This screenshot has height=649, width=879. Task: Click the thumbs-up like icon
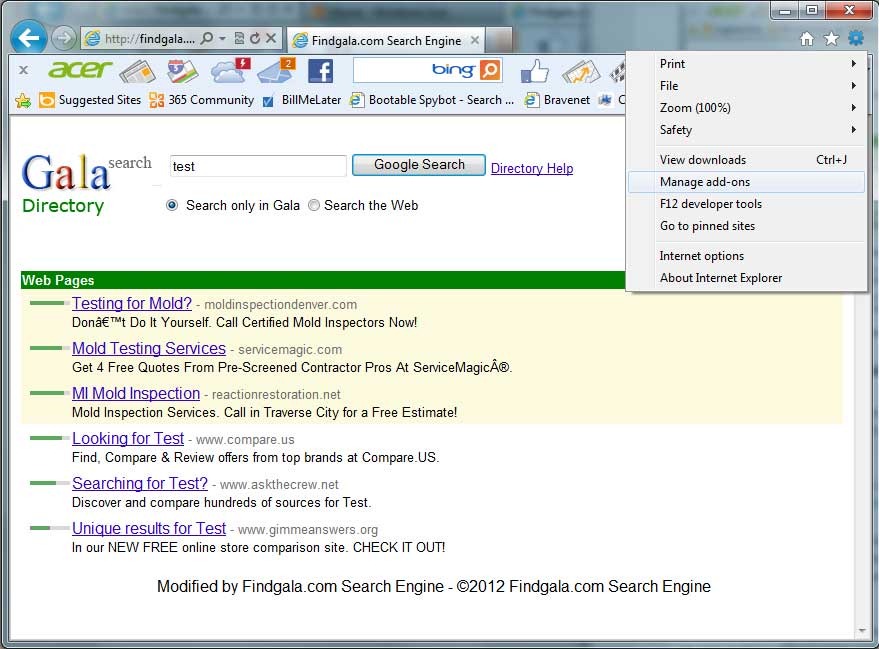tap(534, 71)
